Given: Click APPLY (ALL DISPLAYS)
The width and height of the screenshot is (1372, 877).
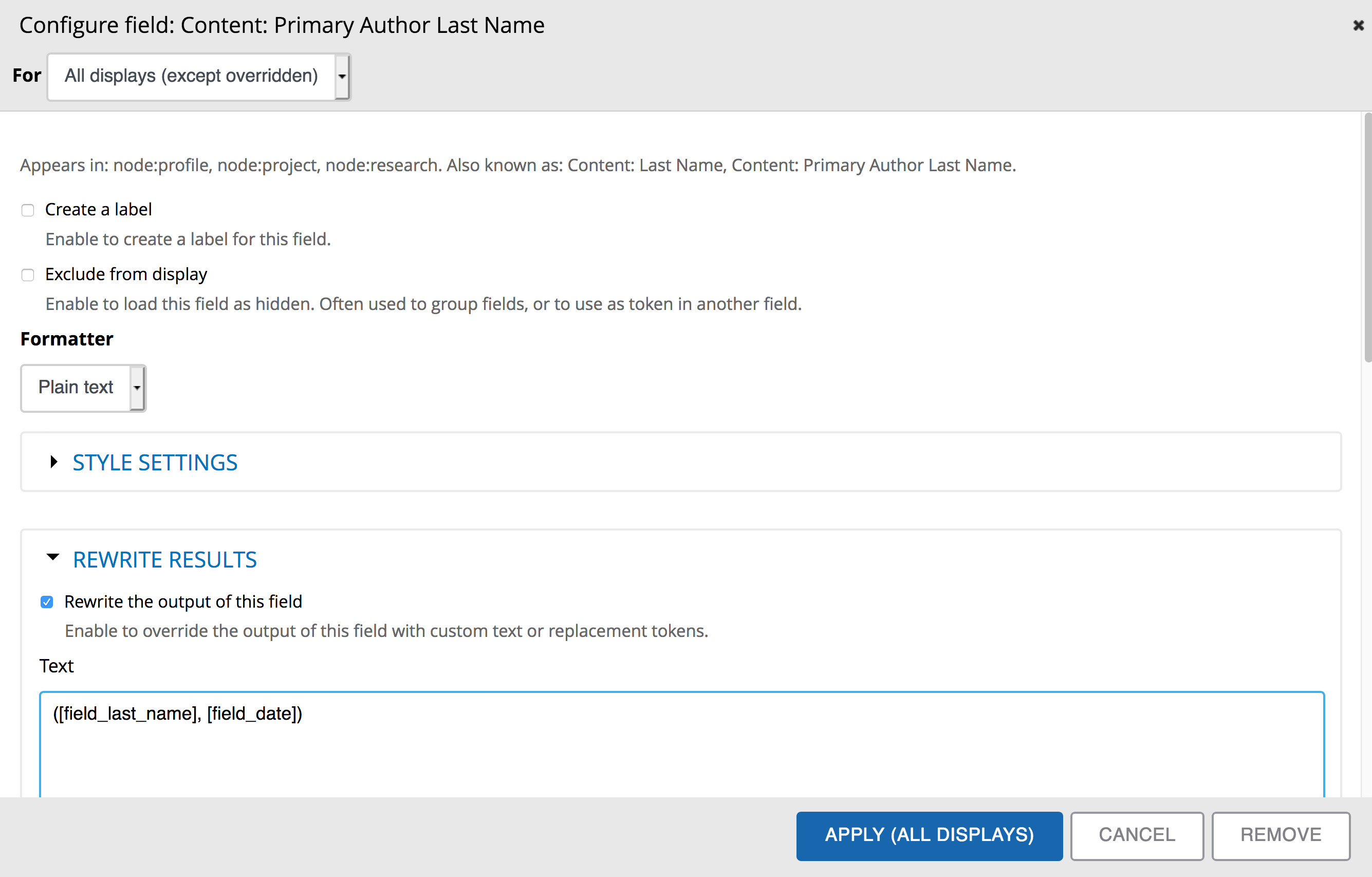Looking at the screenshot, I should (929, 835).
